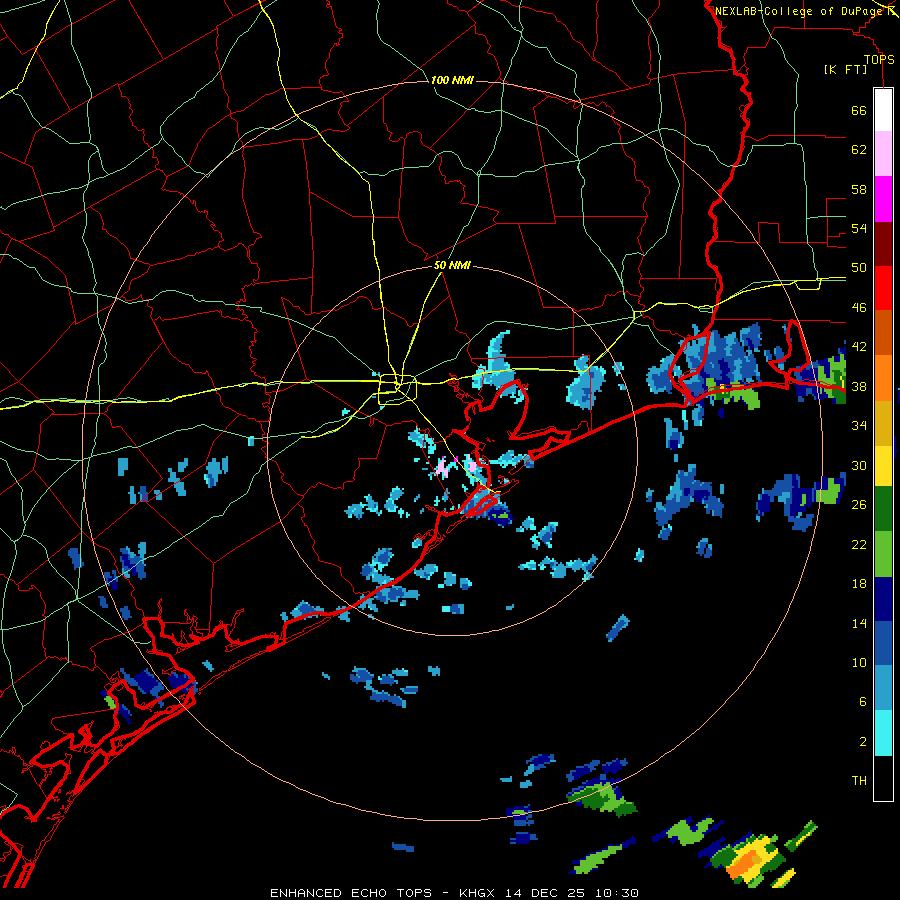Click the '14' legend value
Image resolution: width=900 pixels, height=900 pixels.
pyautogui.click(x=859, y=623)
